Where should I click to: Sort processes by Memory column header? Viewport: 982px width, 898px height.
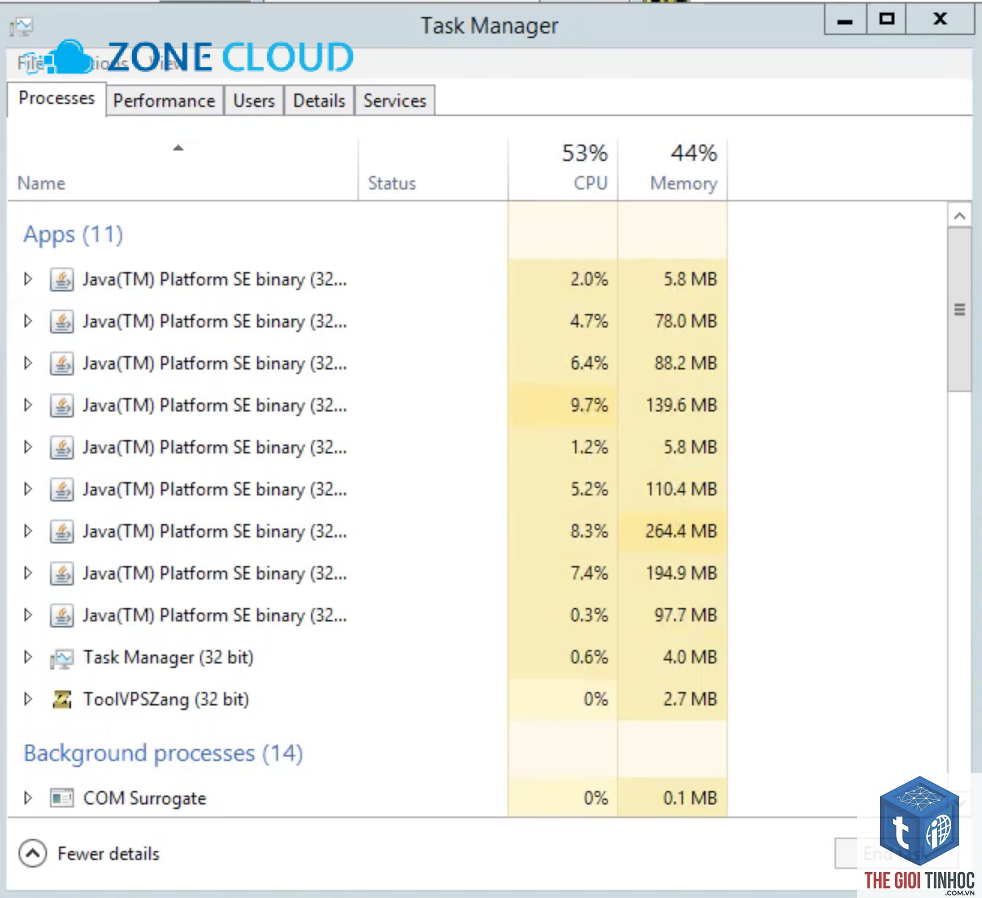tap(673, 169)
